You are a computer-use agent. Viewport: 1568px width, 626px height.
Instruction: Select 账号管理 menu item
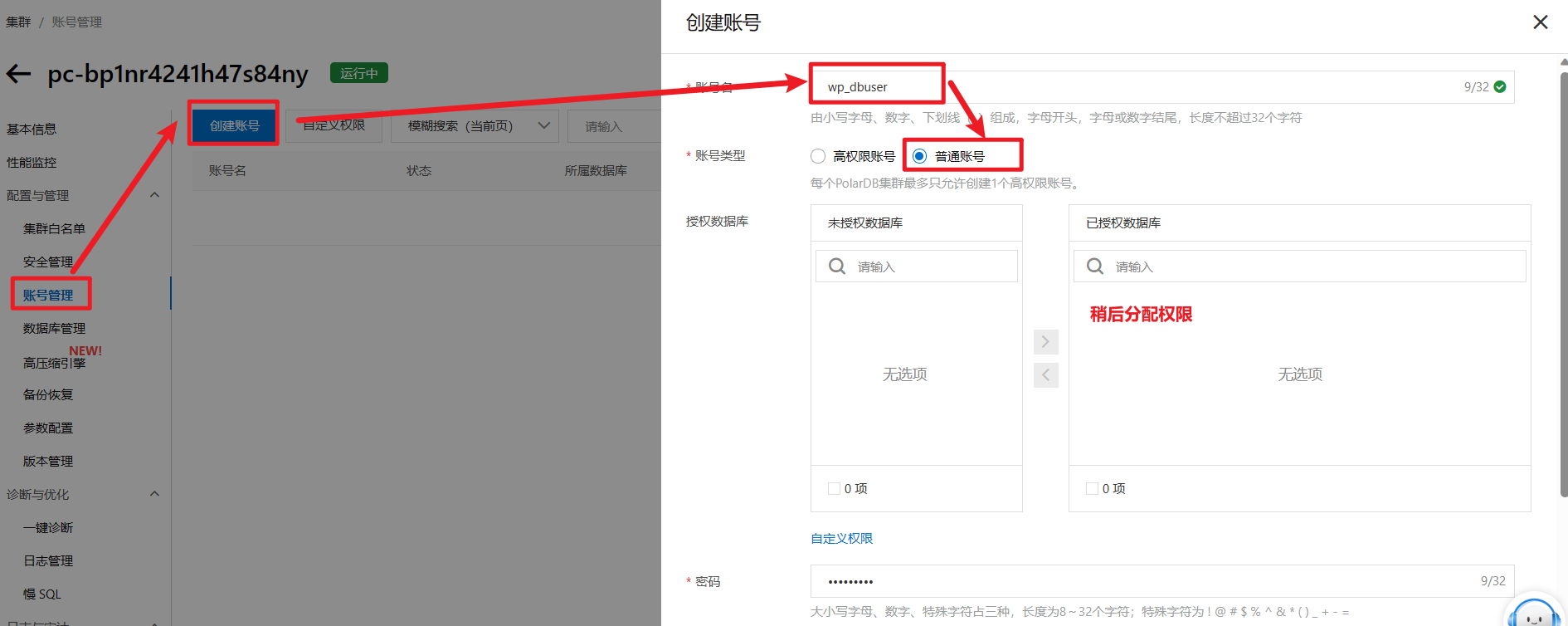(48, 295)
